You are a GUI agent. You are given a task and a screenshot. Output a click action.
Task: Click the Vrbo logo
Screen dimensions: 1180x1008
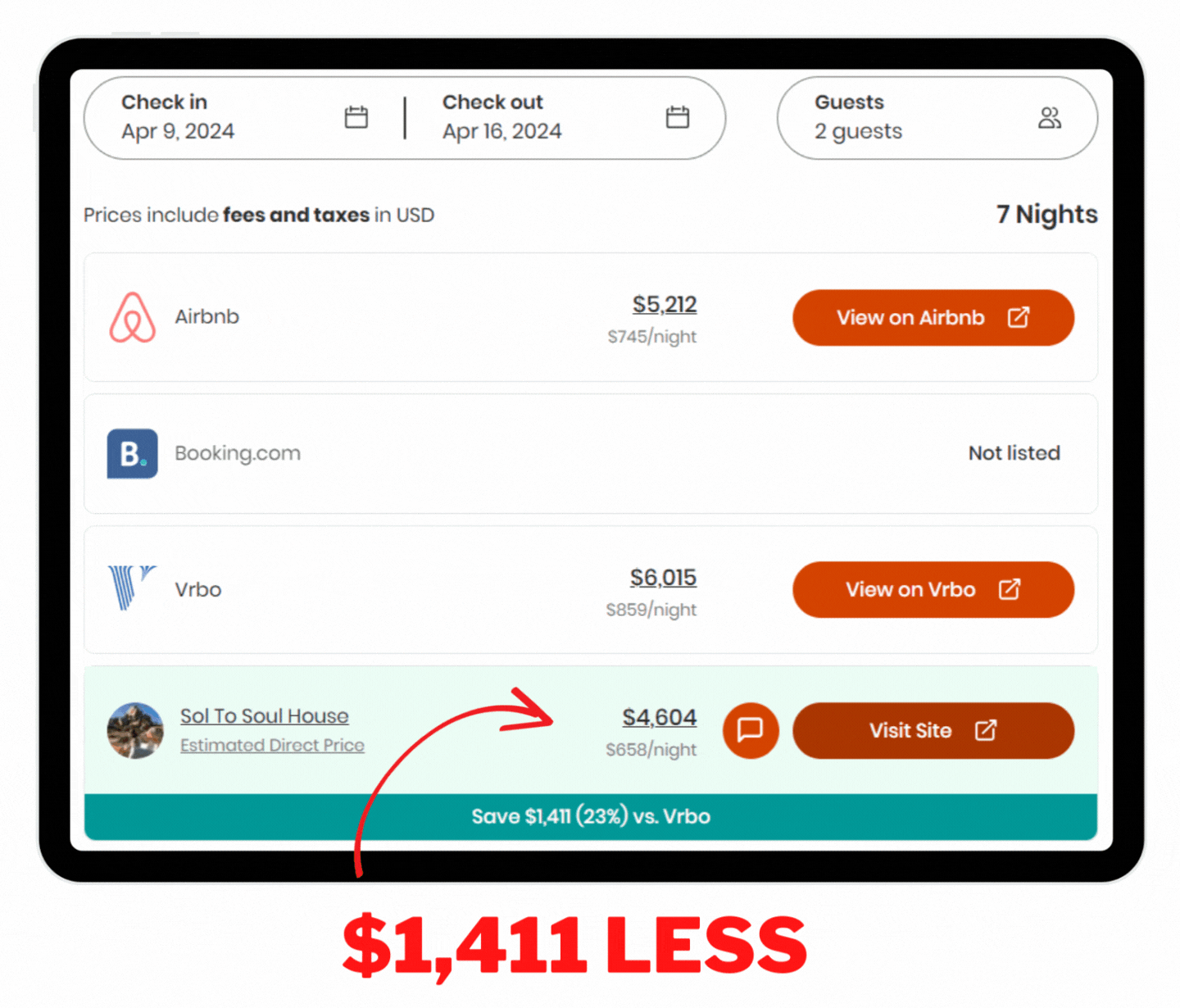[131, 588]
